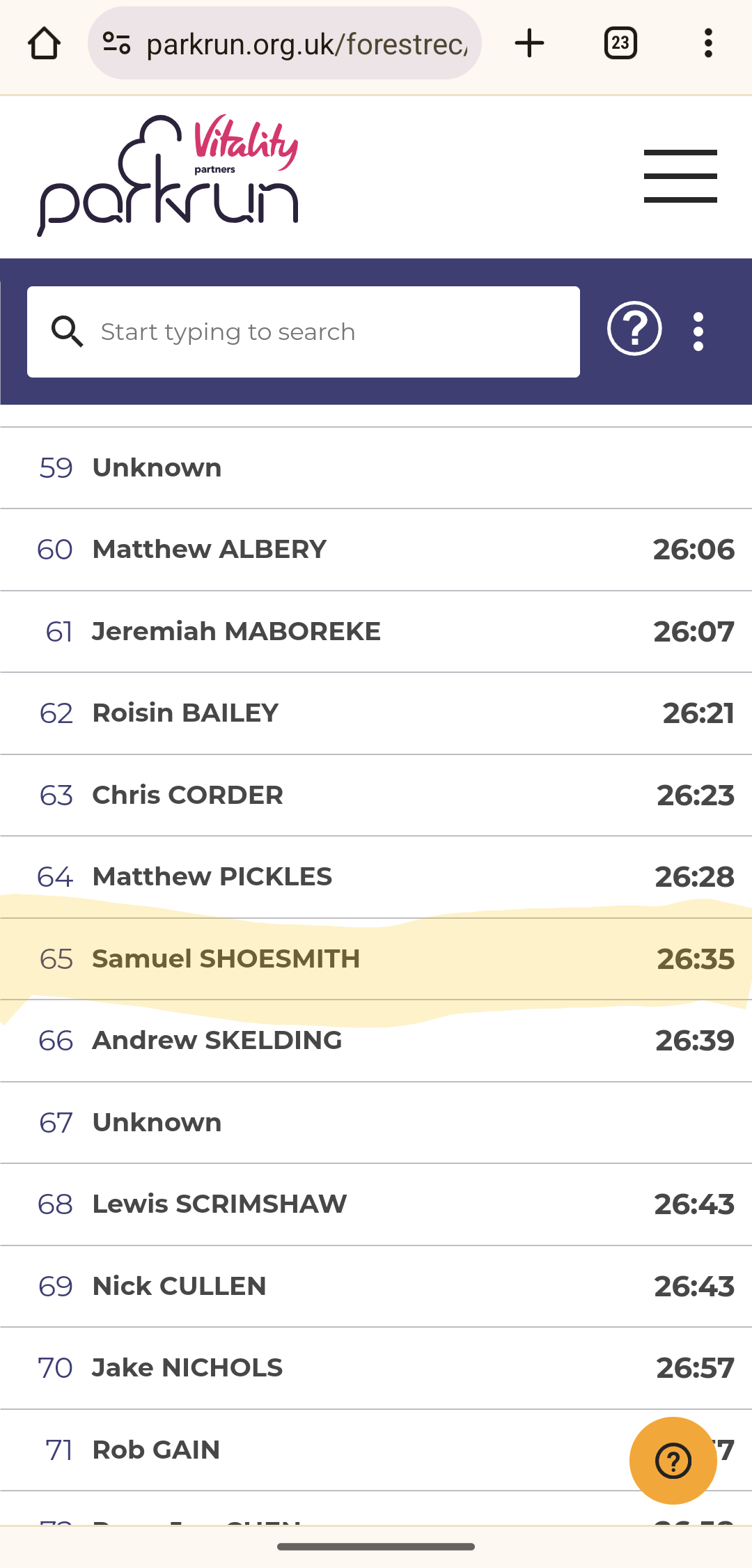This screenshot has width=752, height=1568.
Task: Tap the search magnifier icon
Action: (67, 332)
